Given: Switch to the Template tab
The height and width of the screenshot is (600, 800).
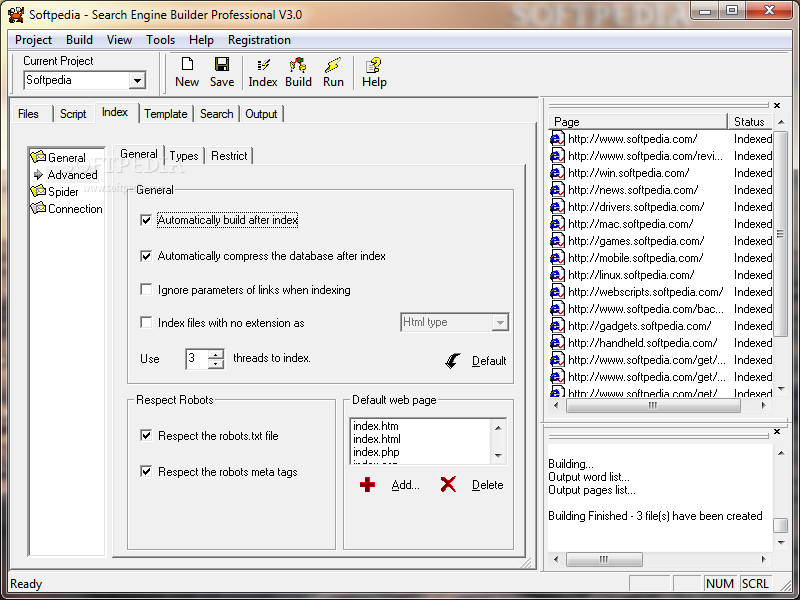Looking at the screenshot, I should (x=165, y=114).
